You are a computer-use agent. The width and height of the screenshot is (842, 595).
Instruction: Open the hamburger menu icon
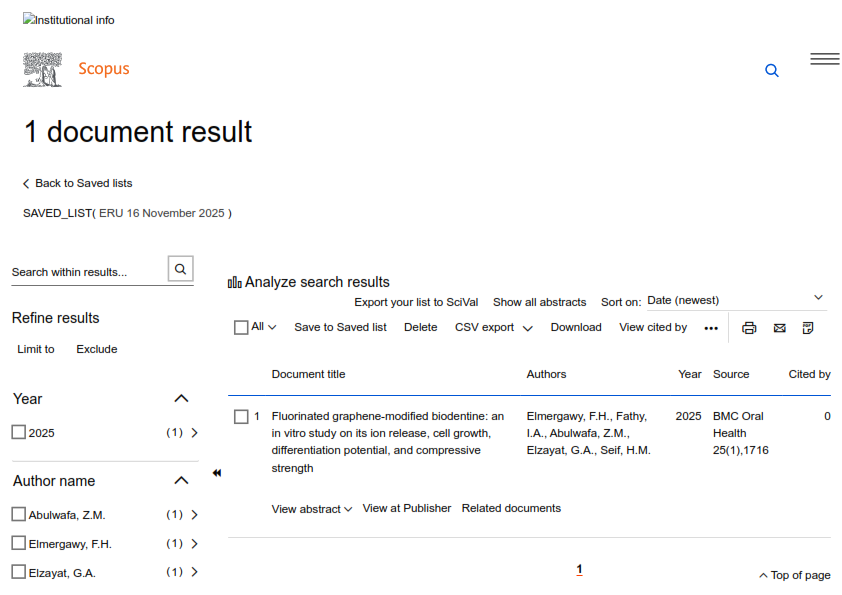[x=824, y=59]
